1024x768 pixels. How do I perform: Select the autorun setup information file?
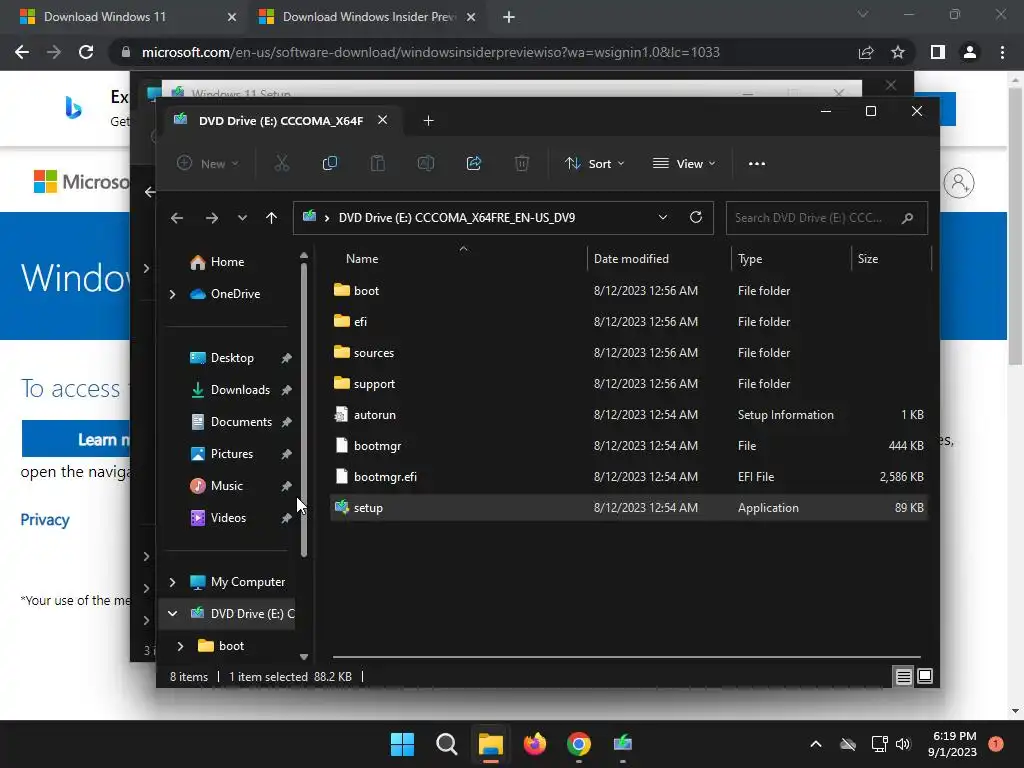point(628,415)
